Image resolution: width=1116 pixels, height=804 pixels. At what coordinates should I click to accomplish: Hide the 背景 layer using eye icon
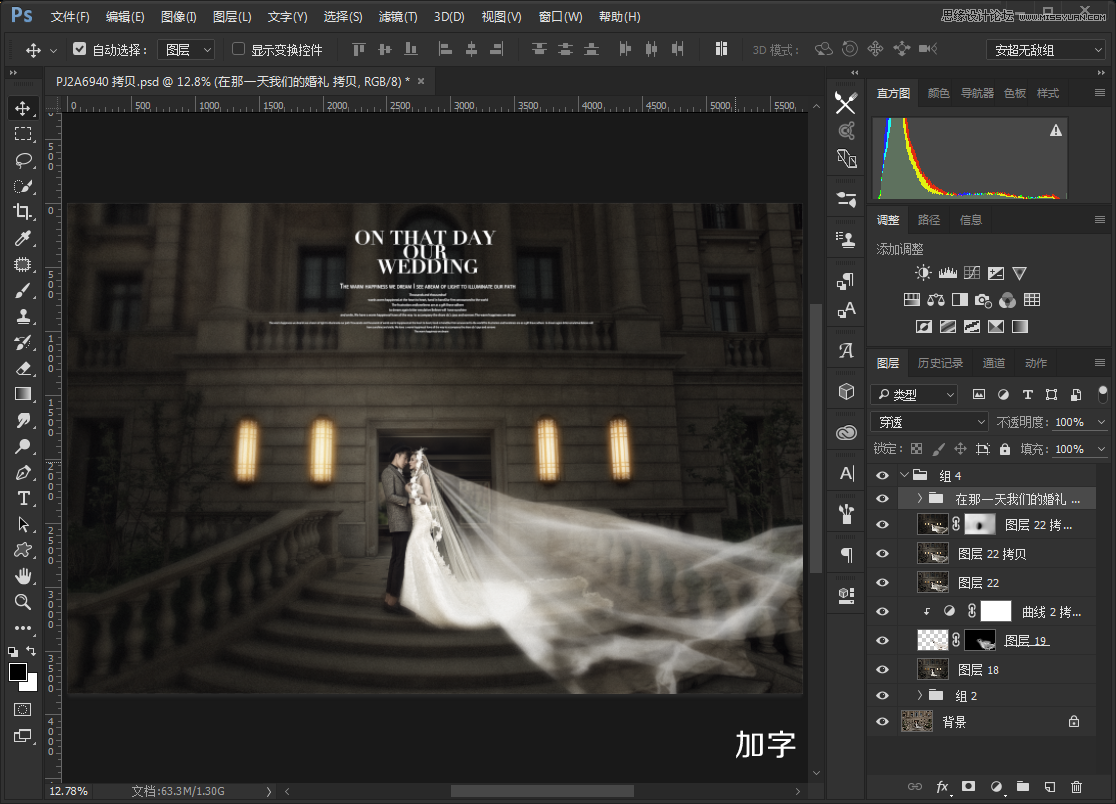[882, 721]
